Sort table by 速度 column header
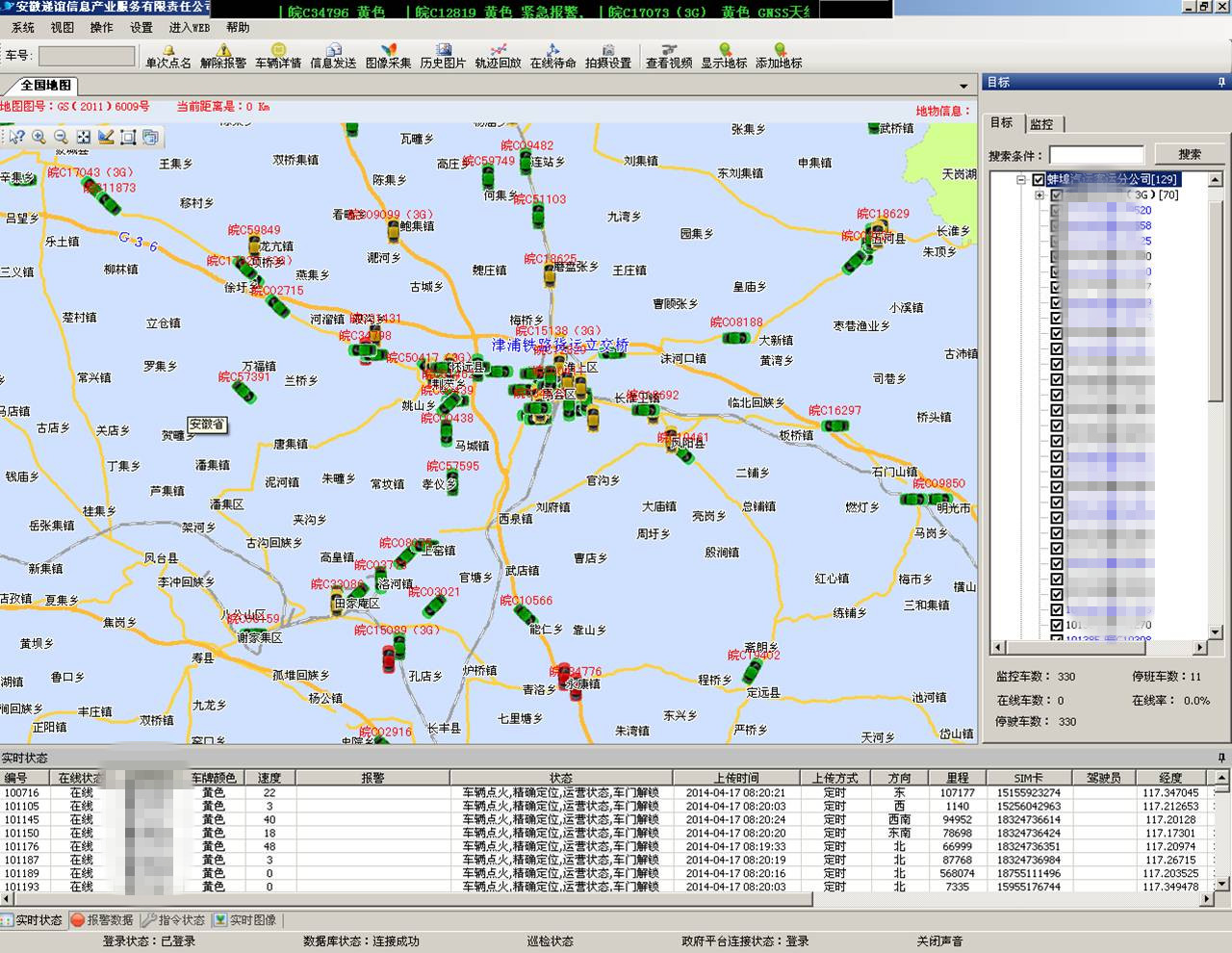Image resolution: width=1232 pixels, height=953 pixels. click(269, 778)
